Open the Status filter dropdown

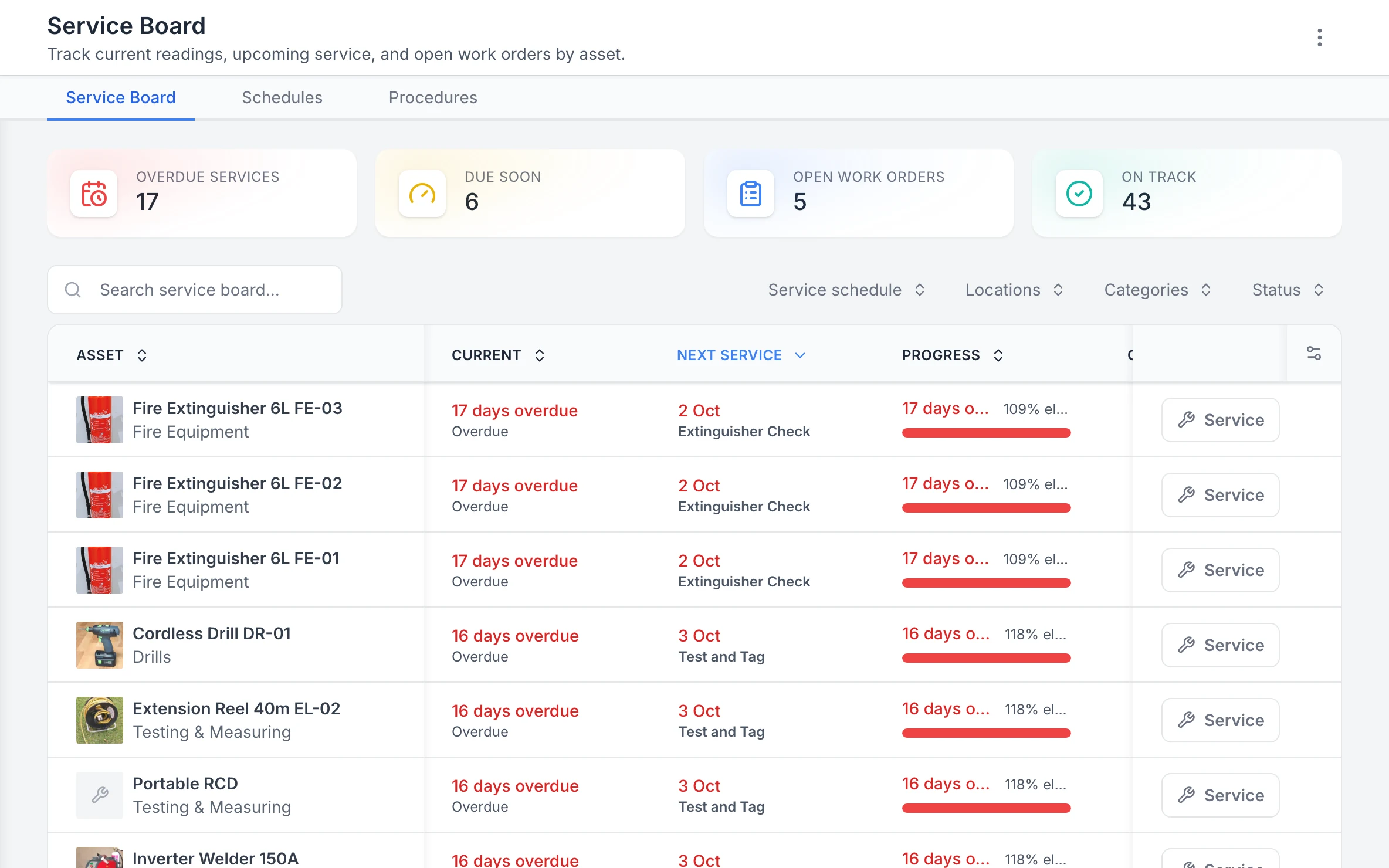[1288, 290]
